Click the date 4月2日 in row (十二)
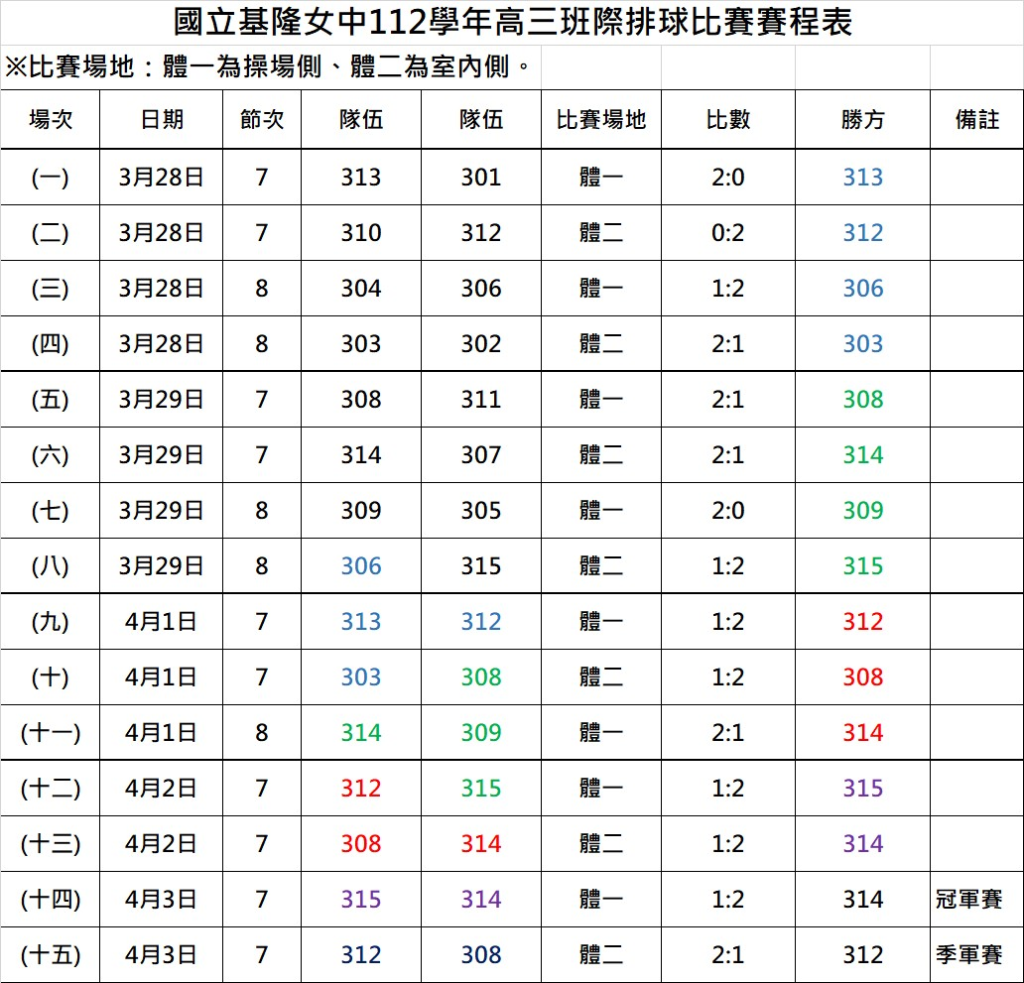Viewport: 1024px width, 983px height. [x=161, y=788]
